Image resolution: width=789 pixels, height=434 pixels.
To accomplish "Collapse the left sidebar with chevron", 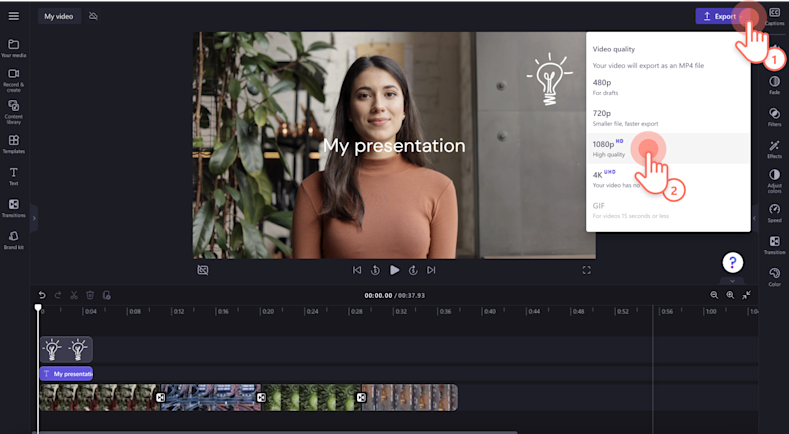I will pyautogui.click(x=34, y=218).
